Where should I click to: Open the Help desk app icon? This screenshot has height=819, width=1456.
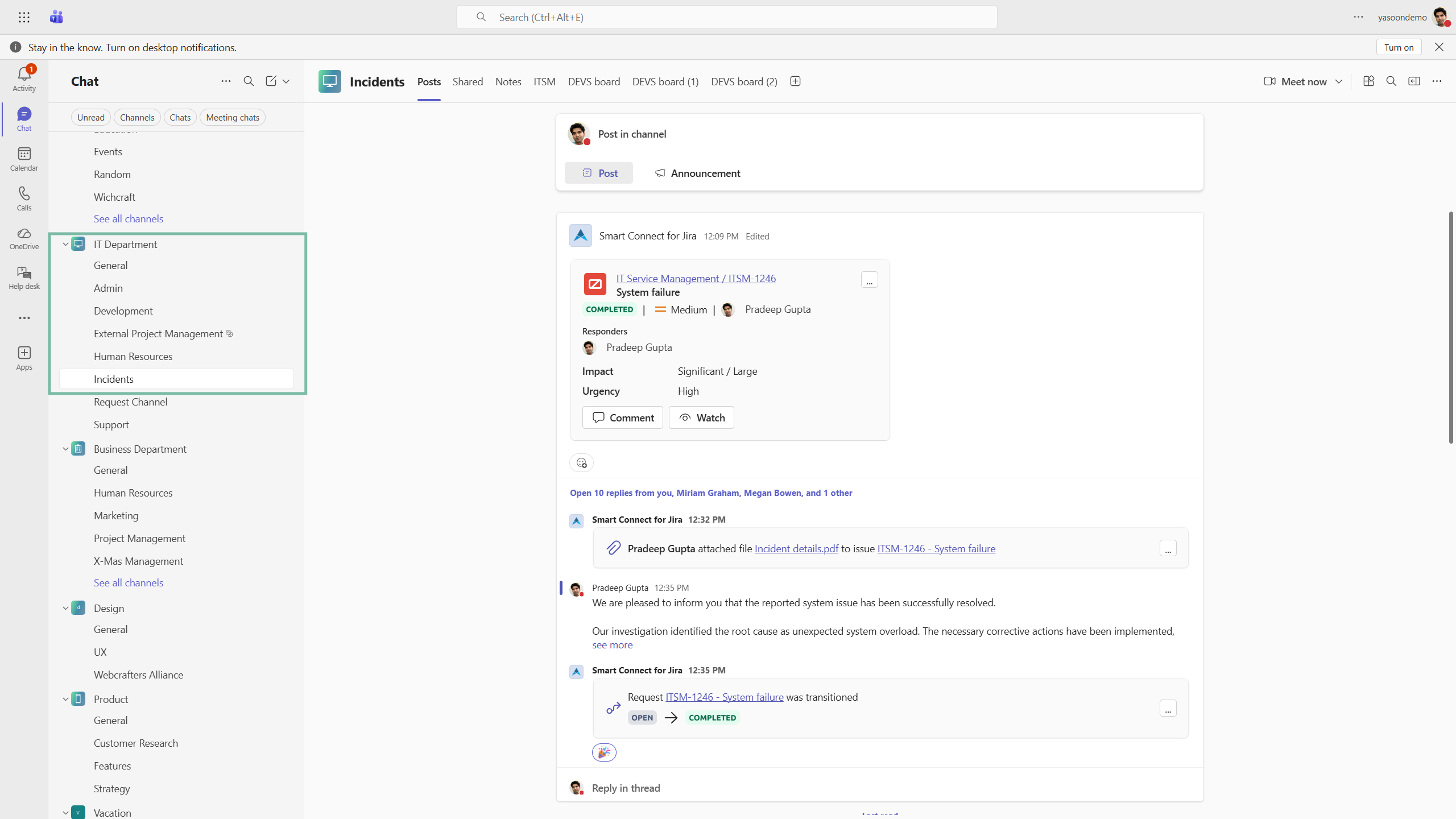pyautogui.click(x=24, y=278)
